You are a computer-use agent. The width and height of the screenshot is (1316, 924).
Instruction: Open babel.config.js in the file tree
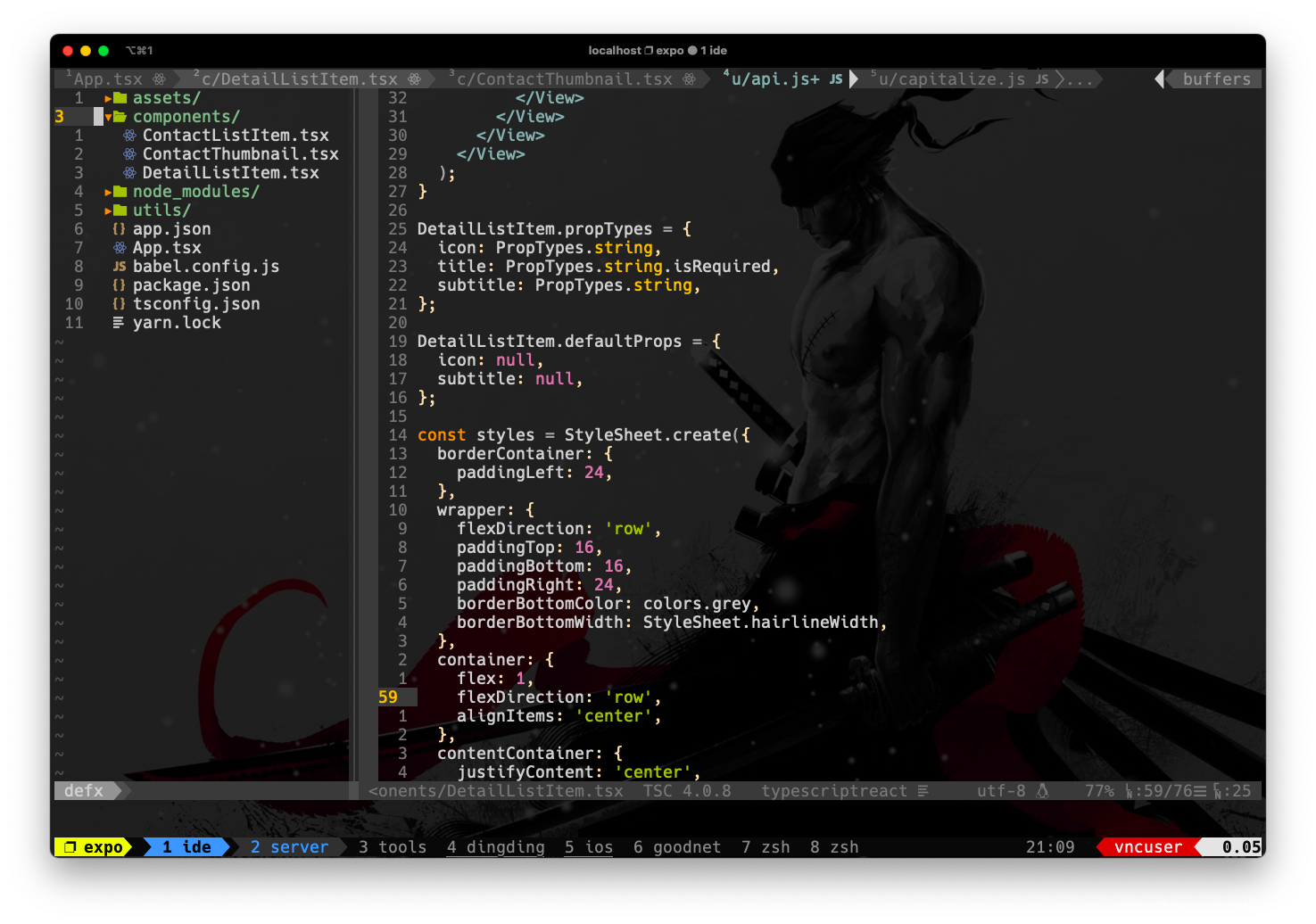[x=206, y=267]
